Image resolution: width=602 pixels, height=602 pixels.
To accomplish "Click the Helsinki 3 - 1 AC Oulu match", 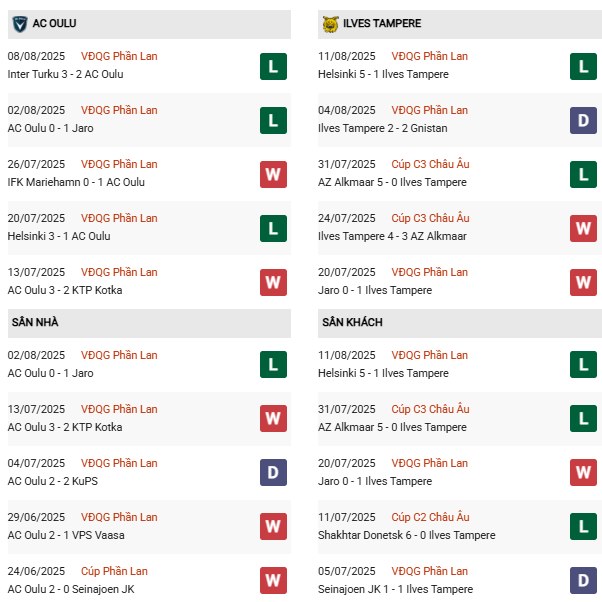I will [59, 236].
